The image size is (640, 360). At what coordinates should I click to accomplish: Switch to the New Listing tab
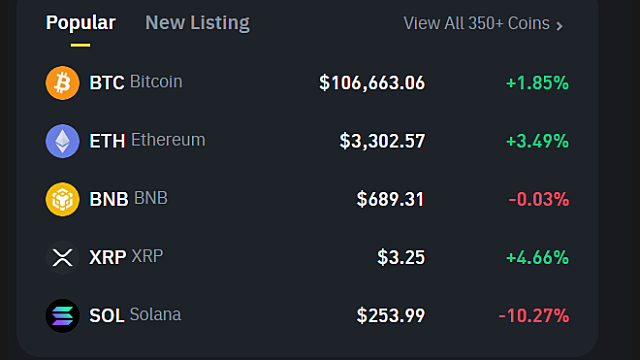197,22
